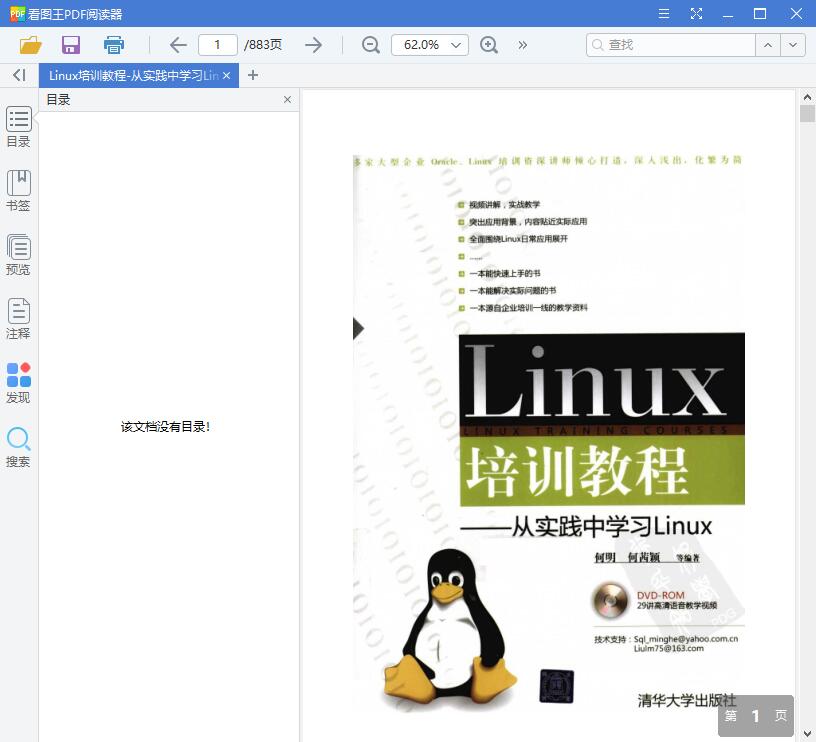The image size is (816, 742).
Task: Open the 注释 annotations sidebar panel
Action: (x=19, y=319)
